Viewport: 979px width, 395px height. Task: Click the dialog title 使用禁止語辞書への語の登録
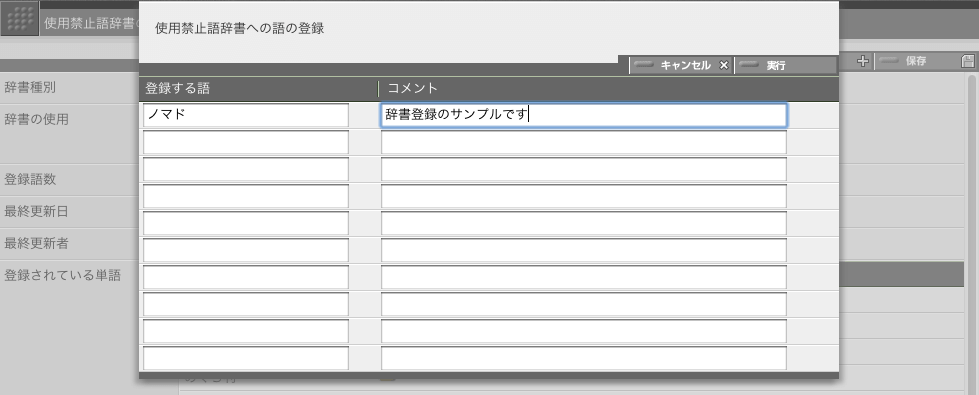pos(239,28)
